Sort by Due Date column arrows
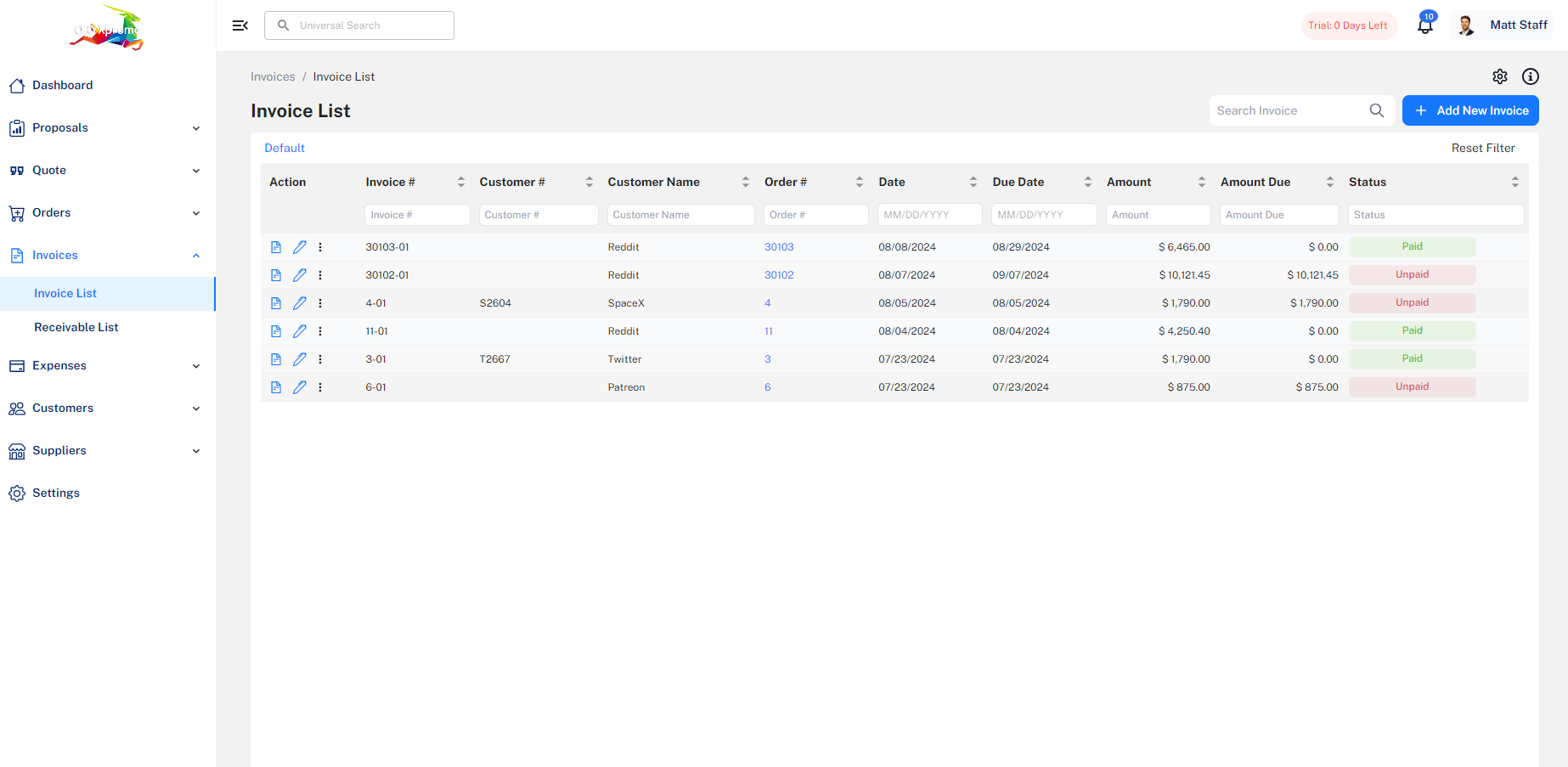The image size is (1568, 767). coord(1088,182)
